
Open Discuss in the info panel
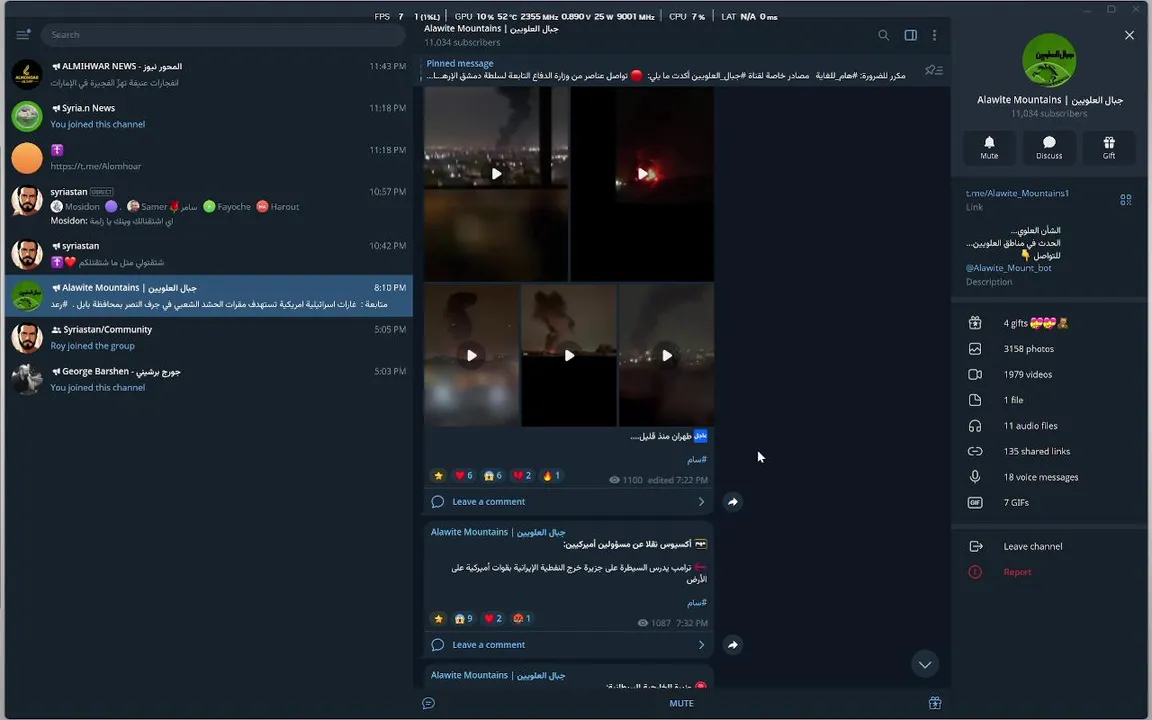click(x=1048, y=148)
